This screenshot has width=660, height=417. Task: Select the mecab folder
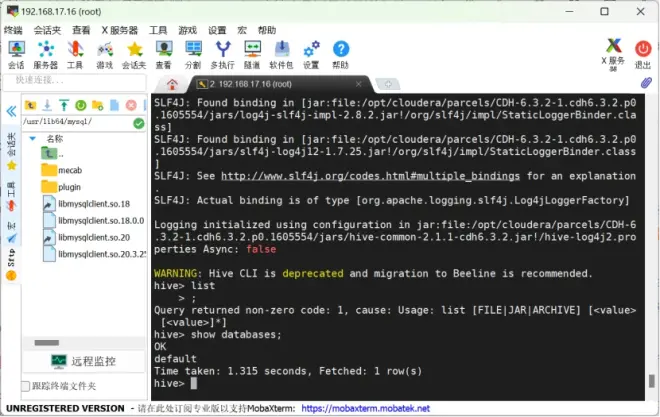click(x=61, y=170)
